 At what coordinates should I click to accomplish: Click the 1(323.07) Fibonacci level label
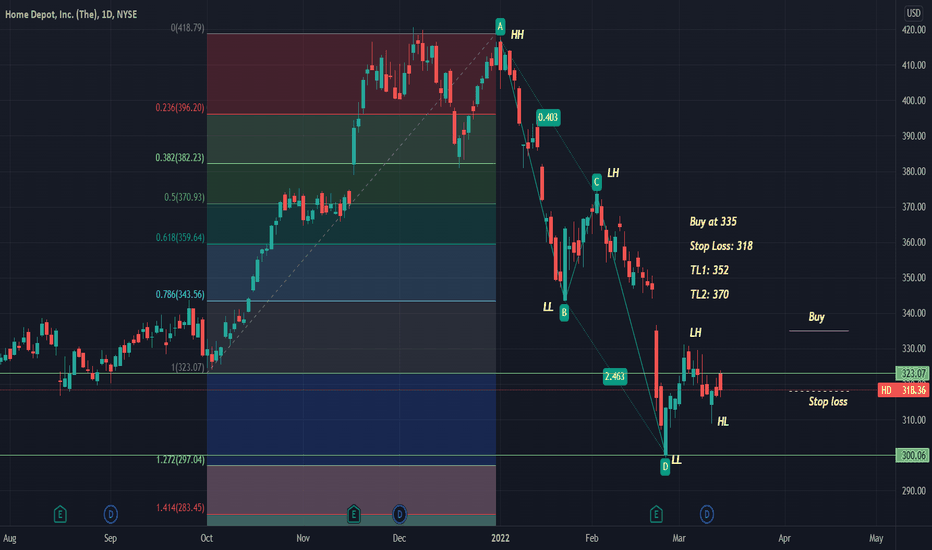click(x=188, y=367)
